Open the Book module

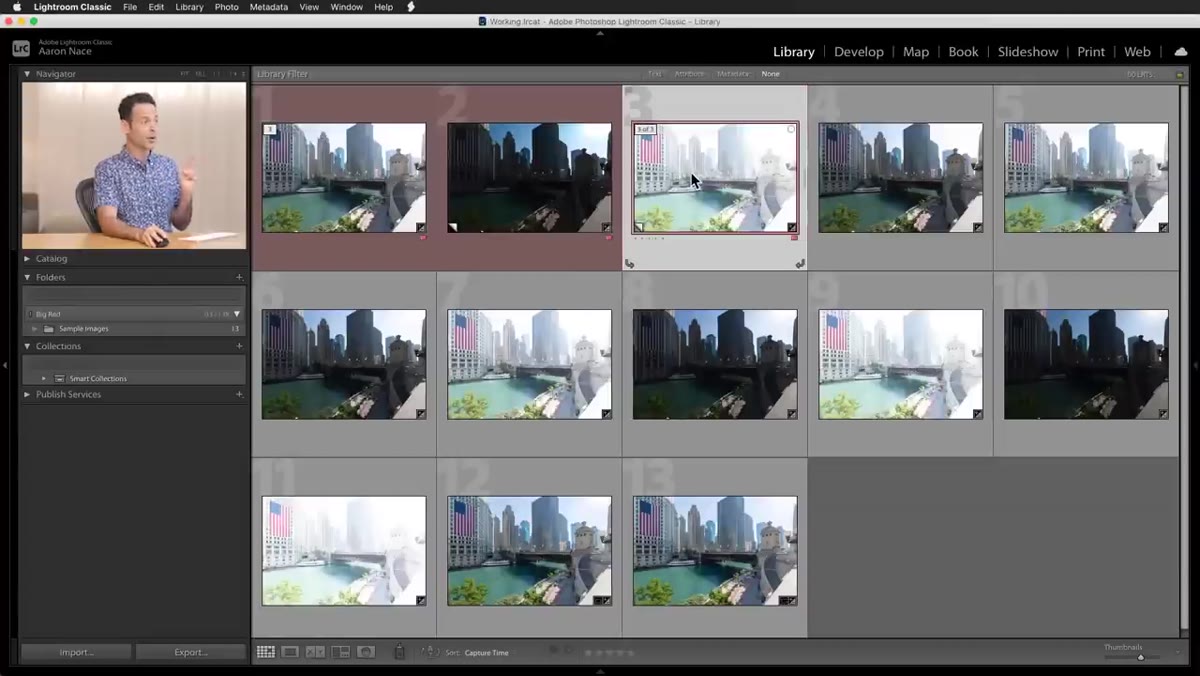click(963, 52)
